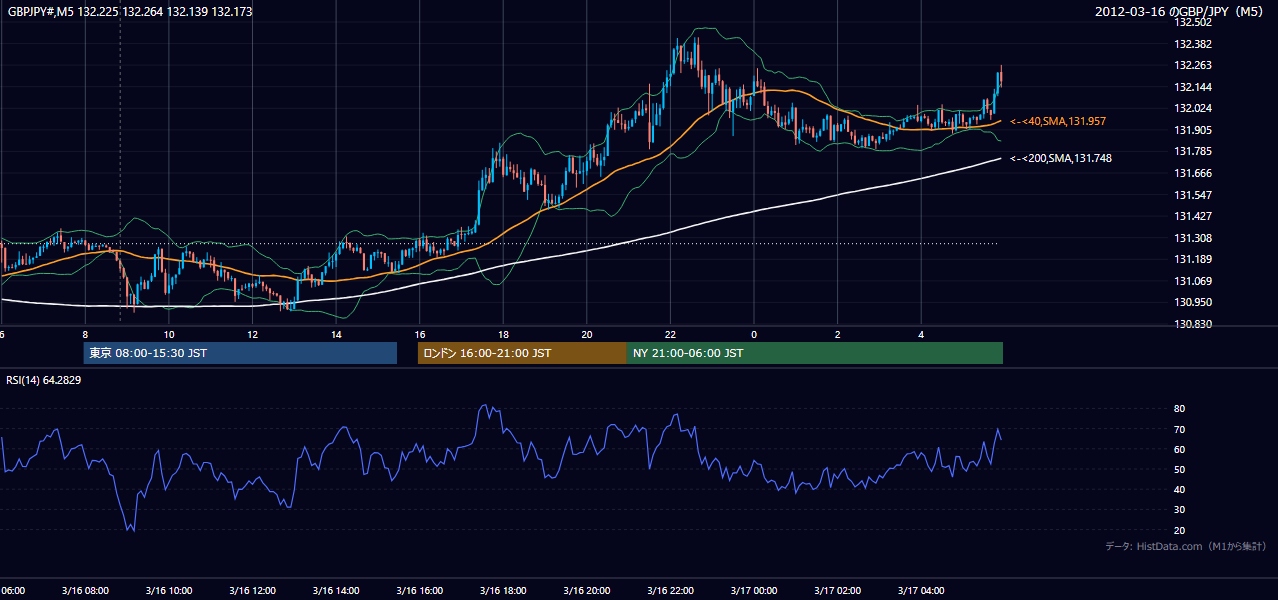
Task: Click hour tick 10 under price chart
Action: 169,334
